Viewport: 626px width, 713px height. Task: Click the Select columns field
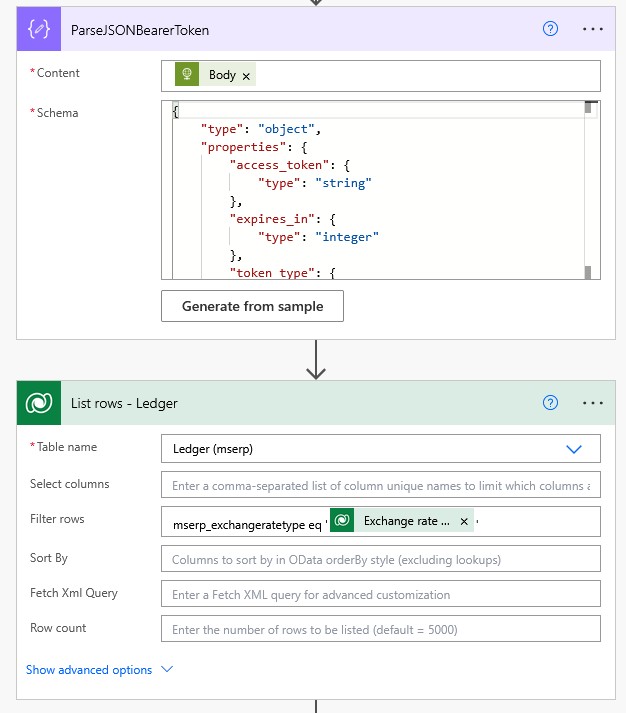(x=381, y=485)
